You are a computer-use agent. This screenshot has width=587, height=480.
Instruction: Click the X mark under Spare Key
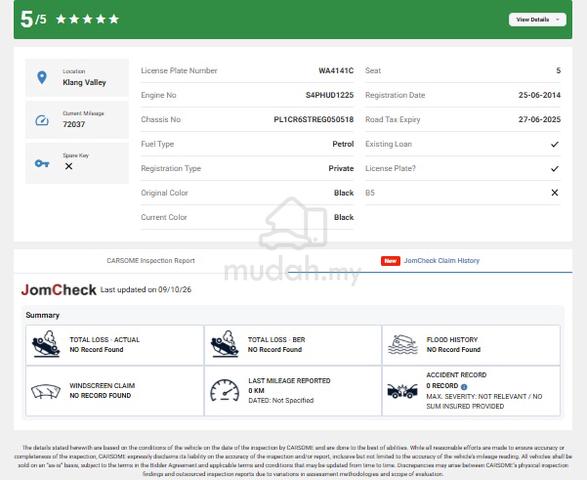pos(69,166)
